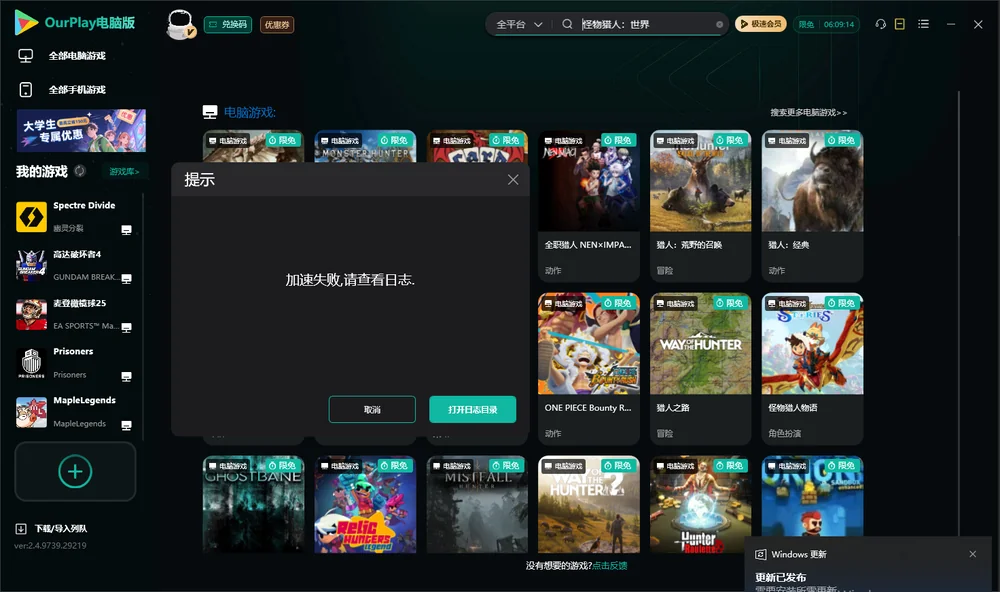Viewport: 1000px width, 592px height.
Task: Click the add game plus button
Action: (x=75, y=471)
